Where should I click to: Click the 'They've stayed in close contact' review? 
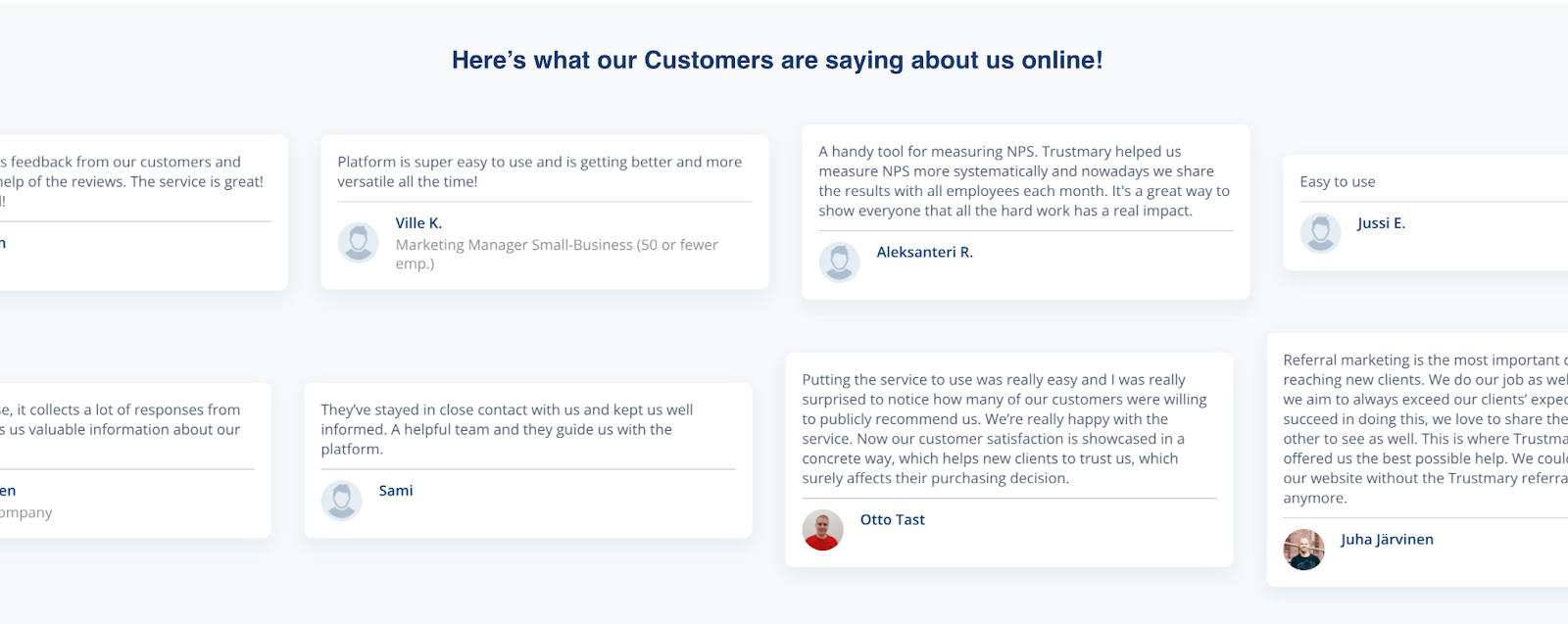[x=506, y=429]
